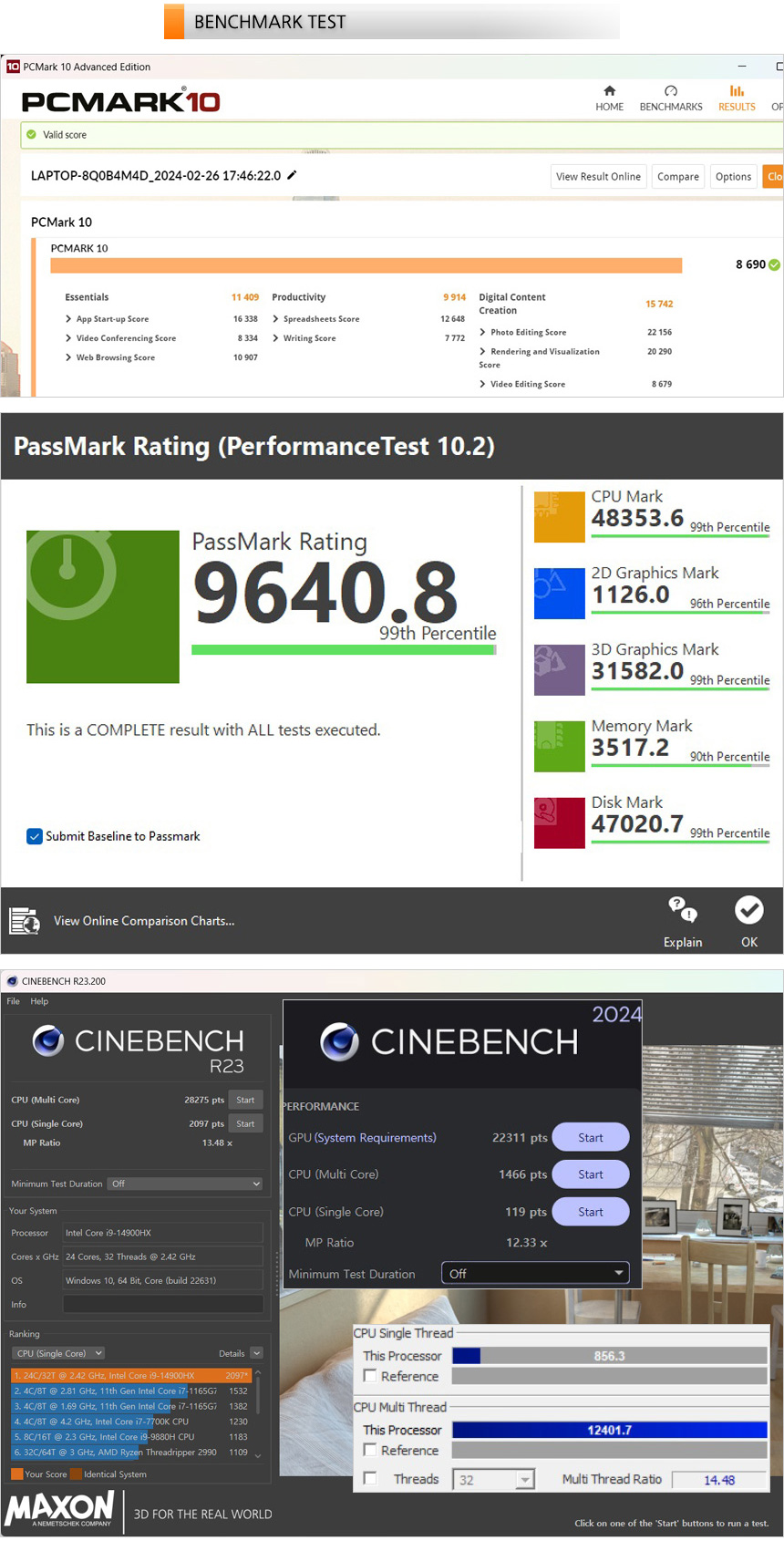The image size is (784, 1541).
Task: Open Cinebench 2024 Minimum Test Duration dropdown
Action: [x=535, y=1274]
